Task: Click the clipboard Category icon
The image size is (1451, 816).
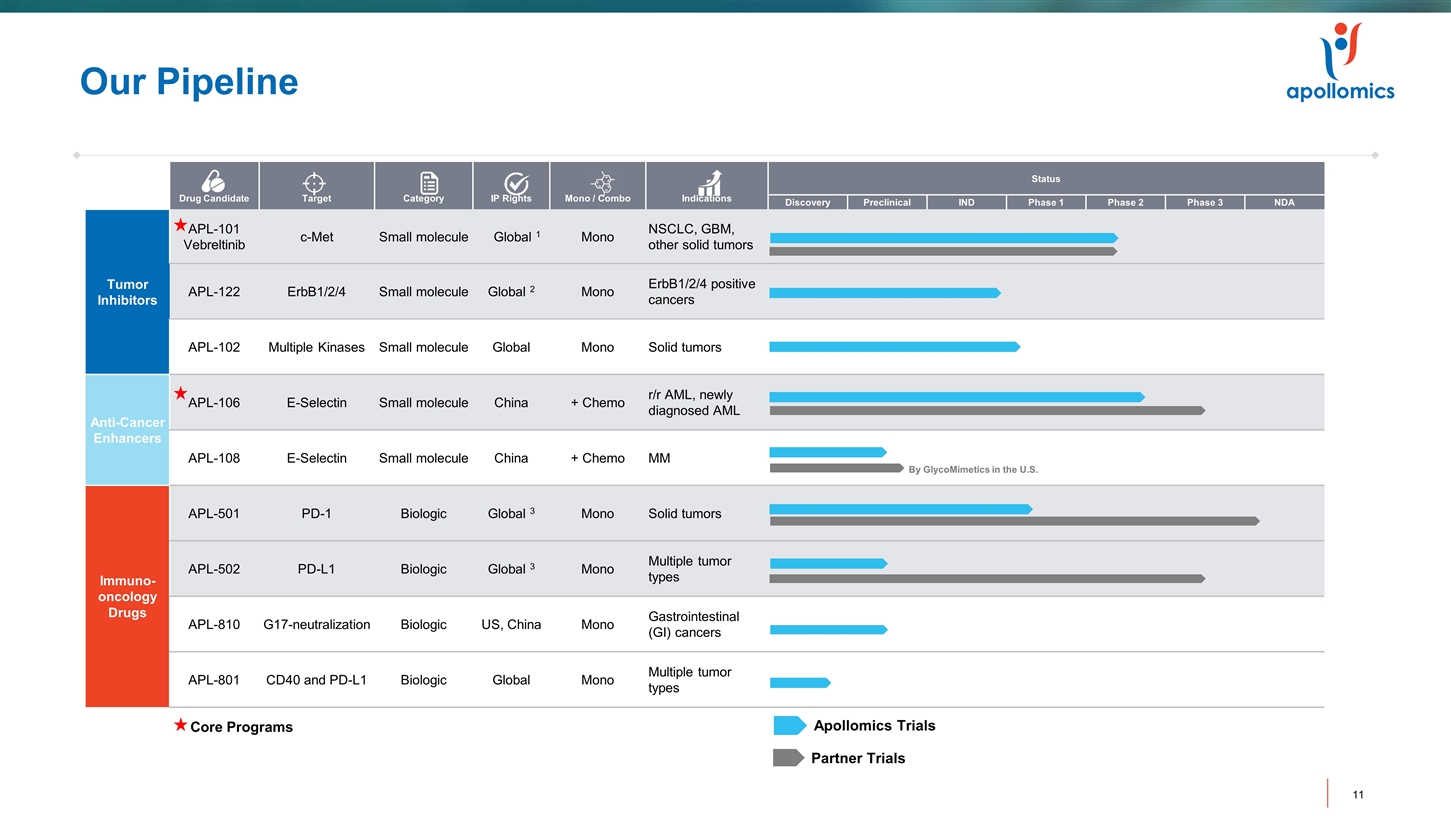Action: tap(428, 182)
